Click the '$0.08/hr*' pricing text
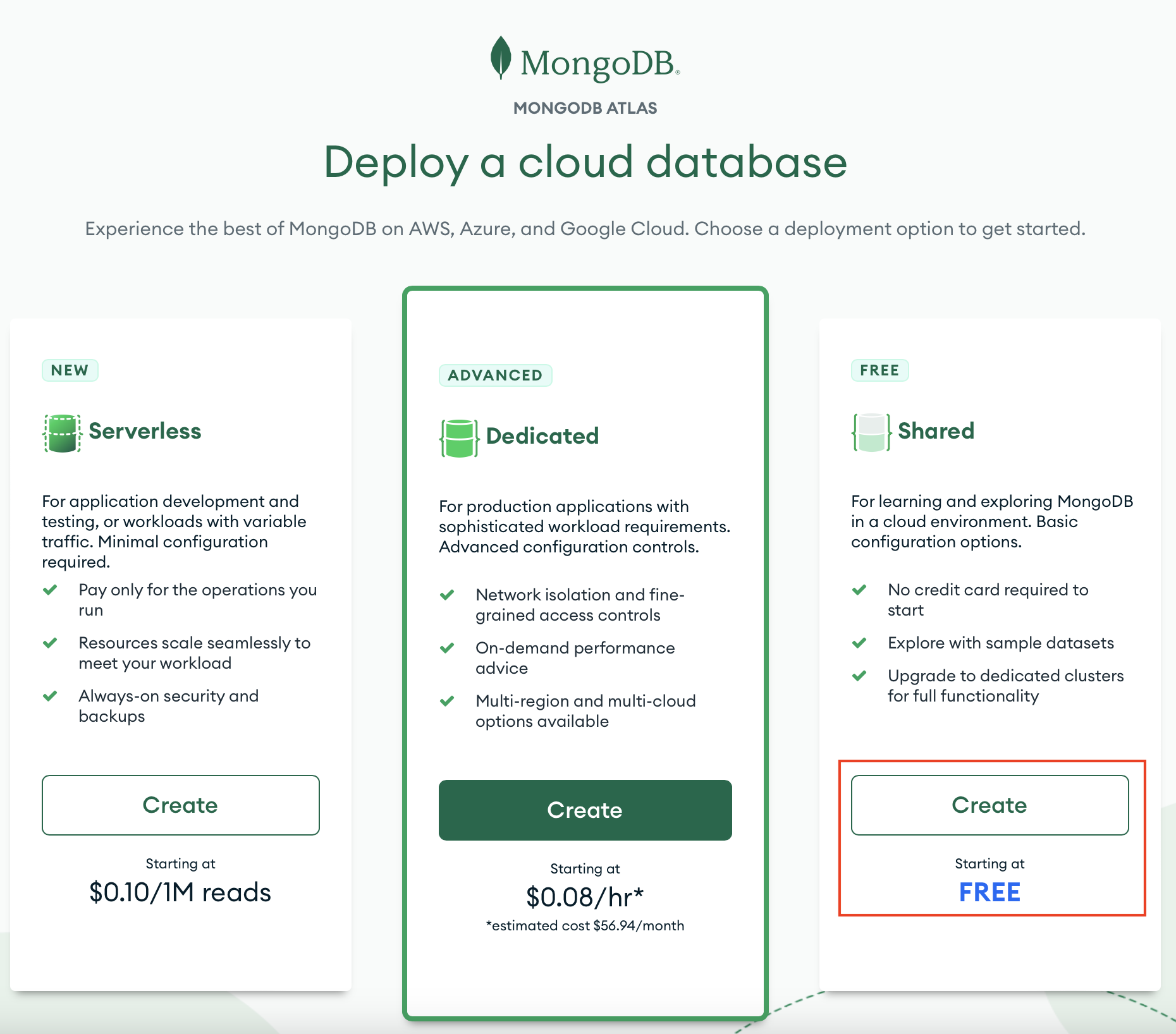1176x1034 pixels. click(x=585, y=895)
